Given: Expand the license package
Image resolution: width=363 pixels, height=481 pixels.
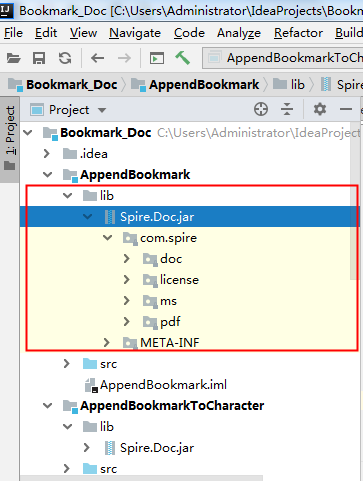Looking at the screenshot, I should [x=126, y=280].
